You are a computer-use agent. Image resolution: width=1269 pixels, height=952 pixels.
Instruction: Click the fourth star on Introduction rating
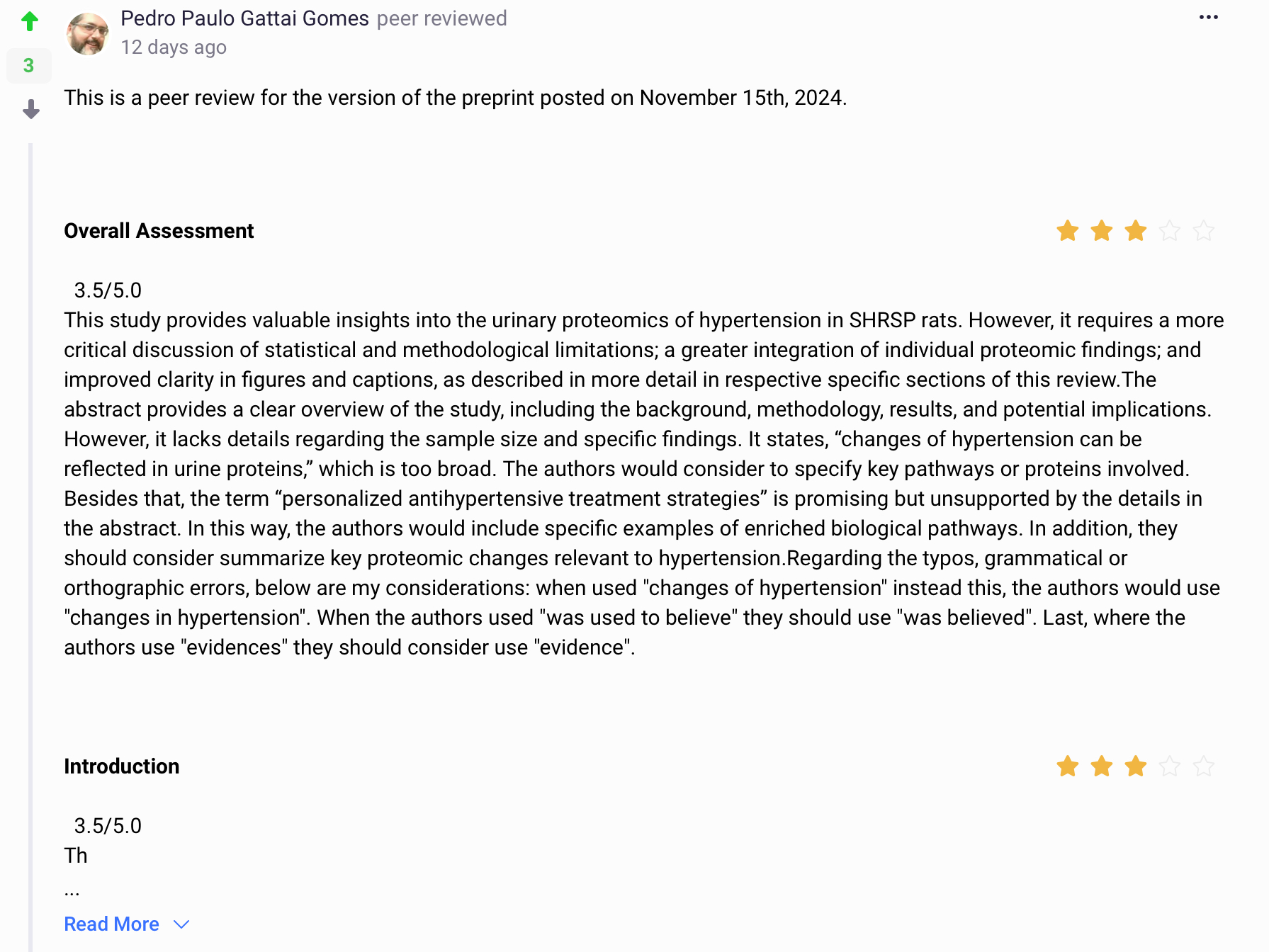[1169, 766]
